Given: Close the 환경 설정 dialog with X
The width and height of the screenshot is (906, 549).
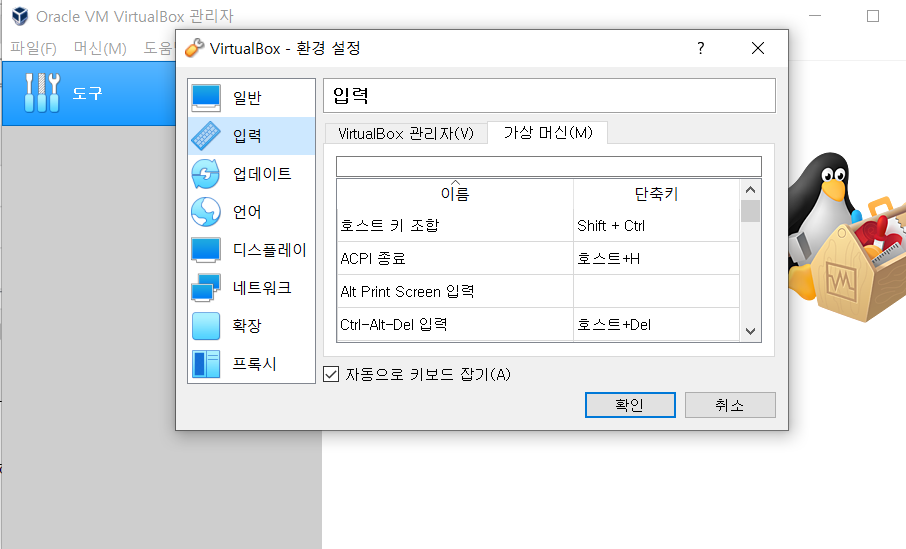Looking at the screenshot, I should click(758, 48).
